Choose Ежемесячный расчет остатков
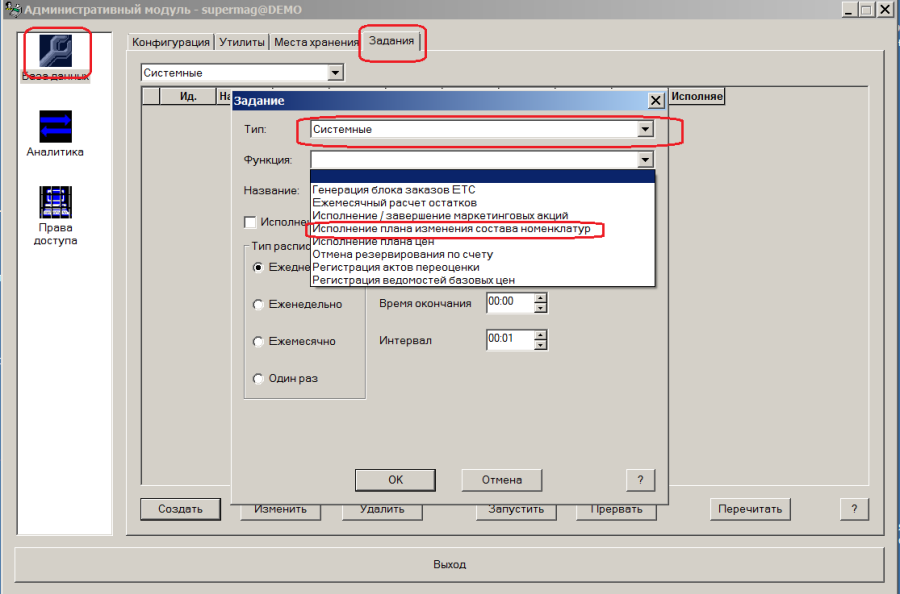This screenshot has width=900, height=594. (x=482, y=203)
